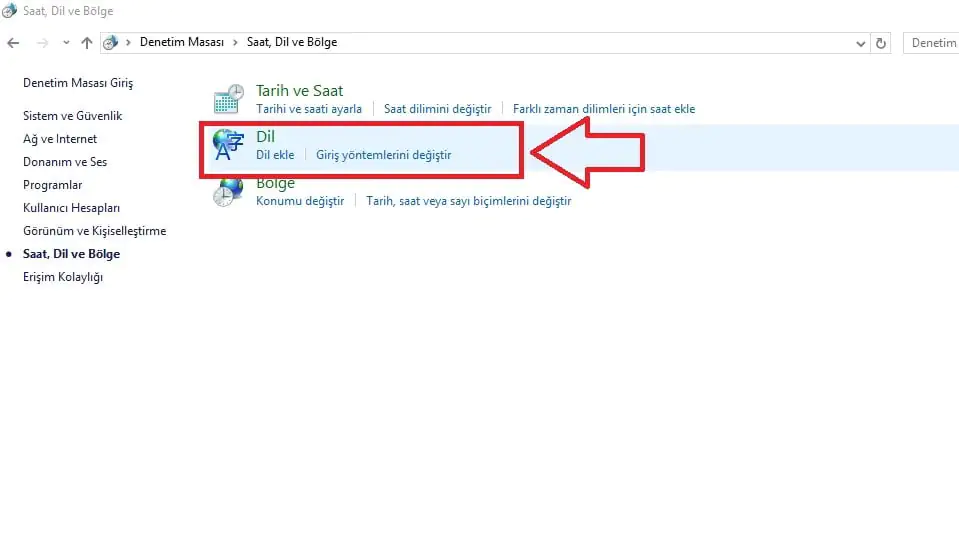Click Giriş yöntemlerini değiştir

click(x=383, y=155)
